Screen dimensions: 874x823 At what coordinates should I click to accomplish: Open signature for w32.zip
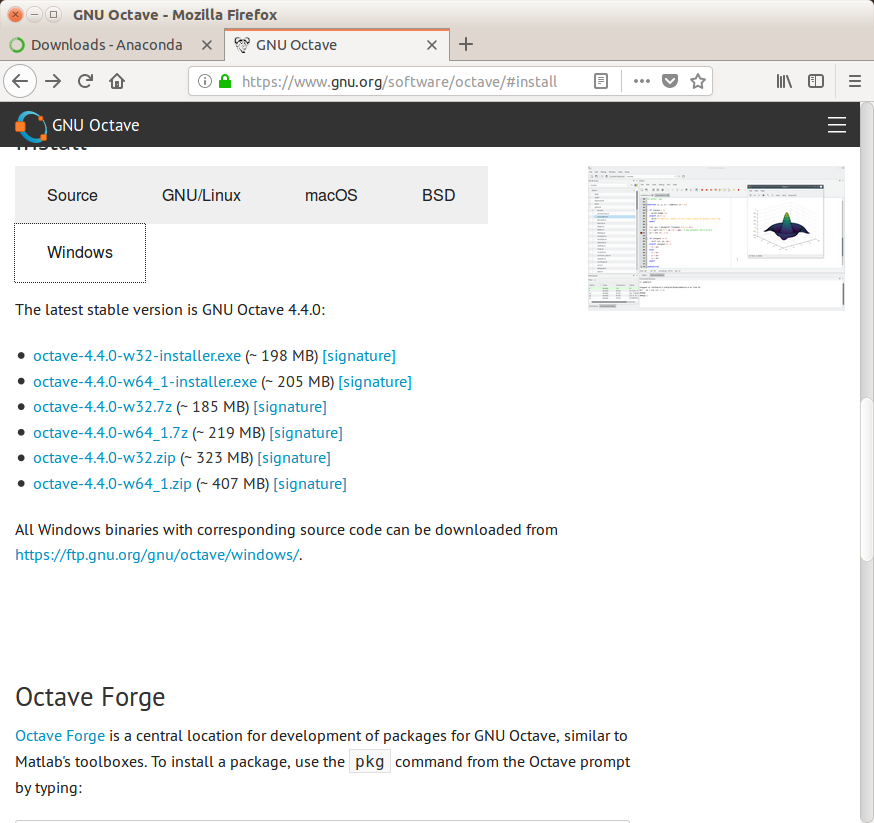click(294, 457)
